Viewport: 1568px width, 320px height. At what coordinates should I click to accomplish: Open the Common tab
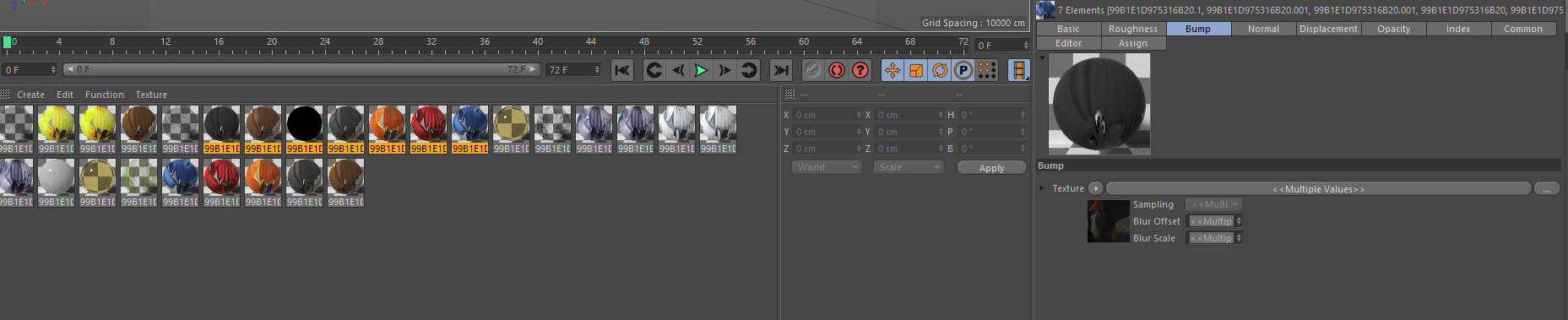click(x=1523, y=29)
